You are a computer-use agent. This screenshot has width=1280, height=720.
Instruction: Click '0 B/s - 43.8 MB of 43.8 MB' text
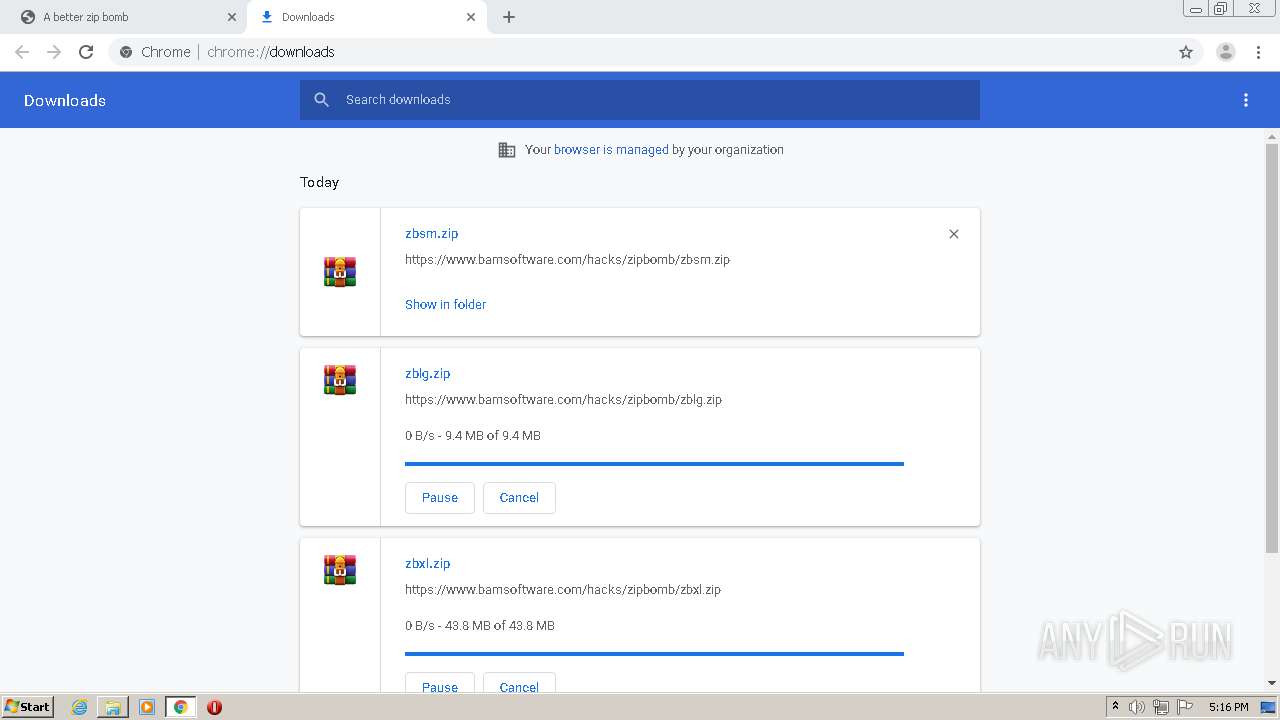click(x=480, y=626)
